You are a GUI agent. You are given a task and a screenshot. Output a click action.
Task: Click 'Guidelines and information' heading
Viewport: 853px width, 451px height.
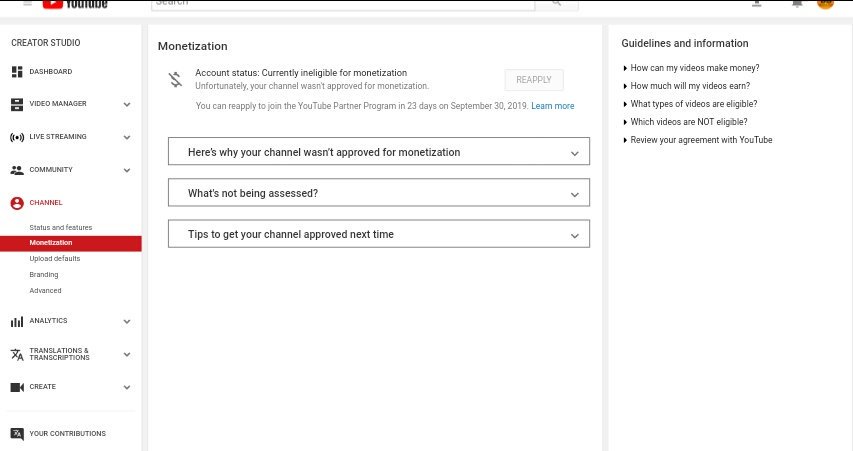(x=685, y=44)
